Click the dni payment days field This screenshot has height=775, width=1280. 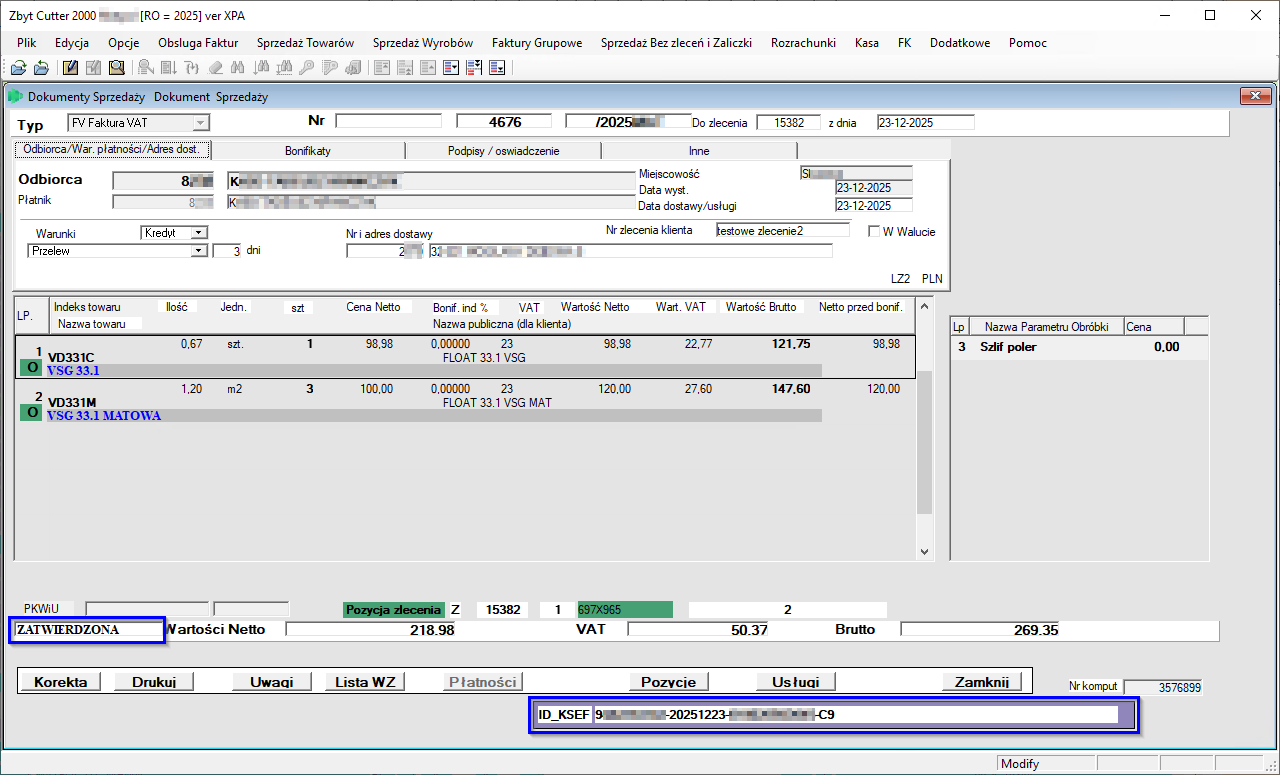click(226, 251)
